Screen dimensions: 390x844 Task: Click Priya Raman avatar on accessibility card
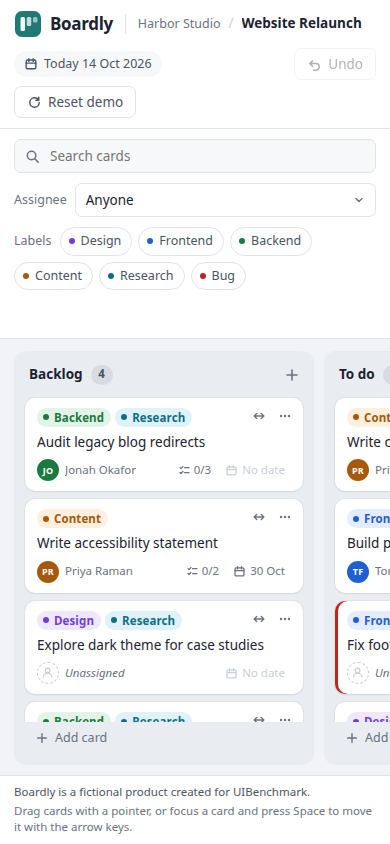tap(48, 571)
